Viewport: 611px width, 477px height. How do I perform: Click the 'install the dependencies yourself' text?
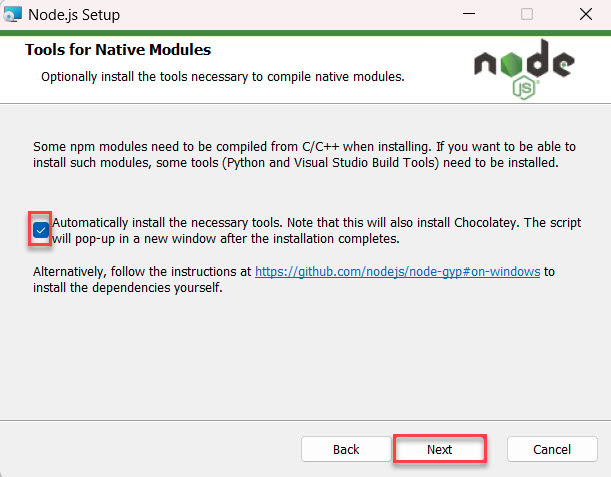pos(128,288)
